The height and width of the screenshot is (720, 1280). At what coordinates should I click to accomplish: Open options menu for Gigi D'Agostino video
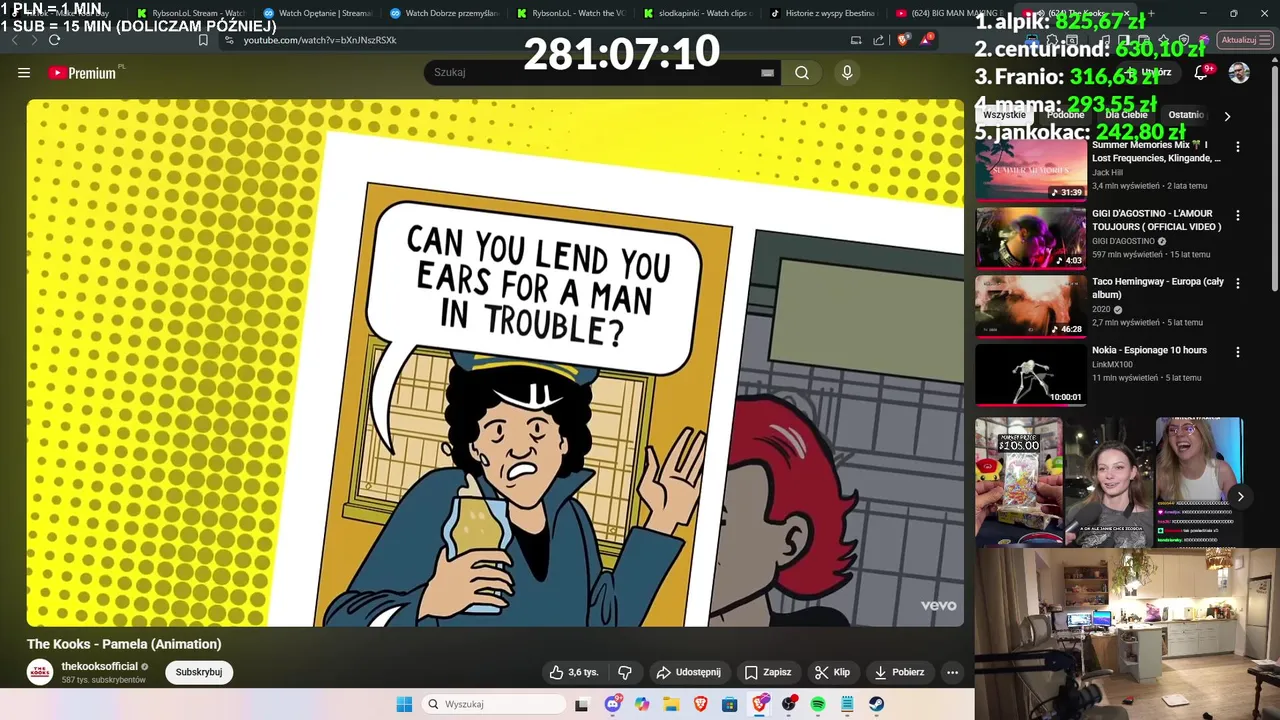[1238, 215]
